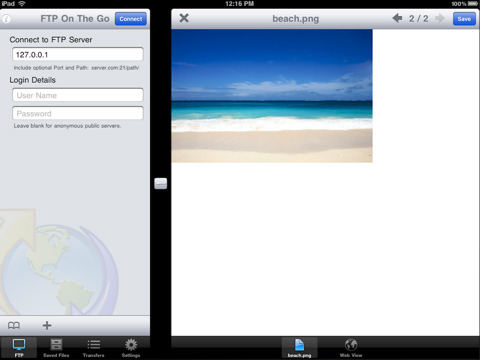Tap the Connect button
Image resolution: width=480 pixels, height=360 pixels.
pos(131,19)
